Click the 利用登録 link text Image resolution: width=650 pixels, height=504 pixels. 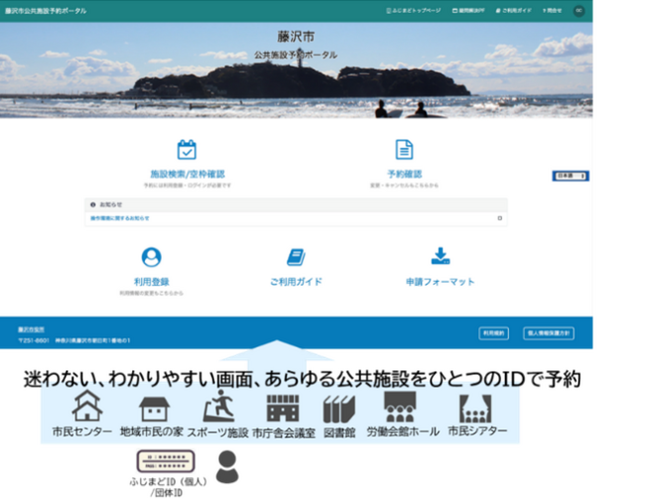coord(151,282)
